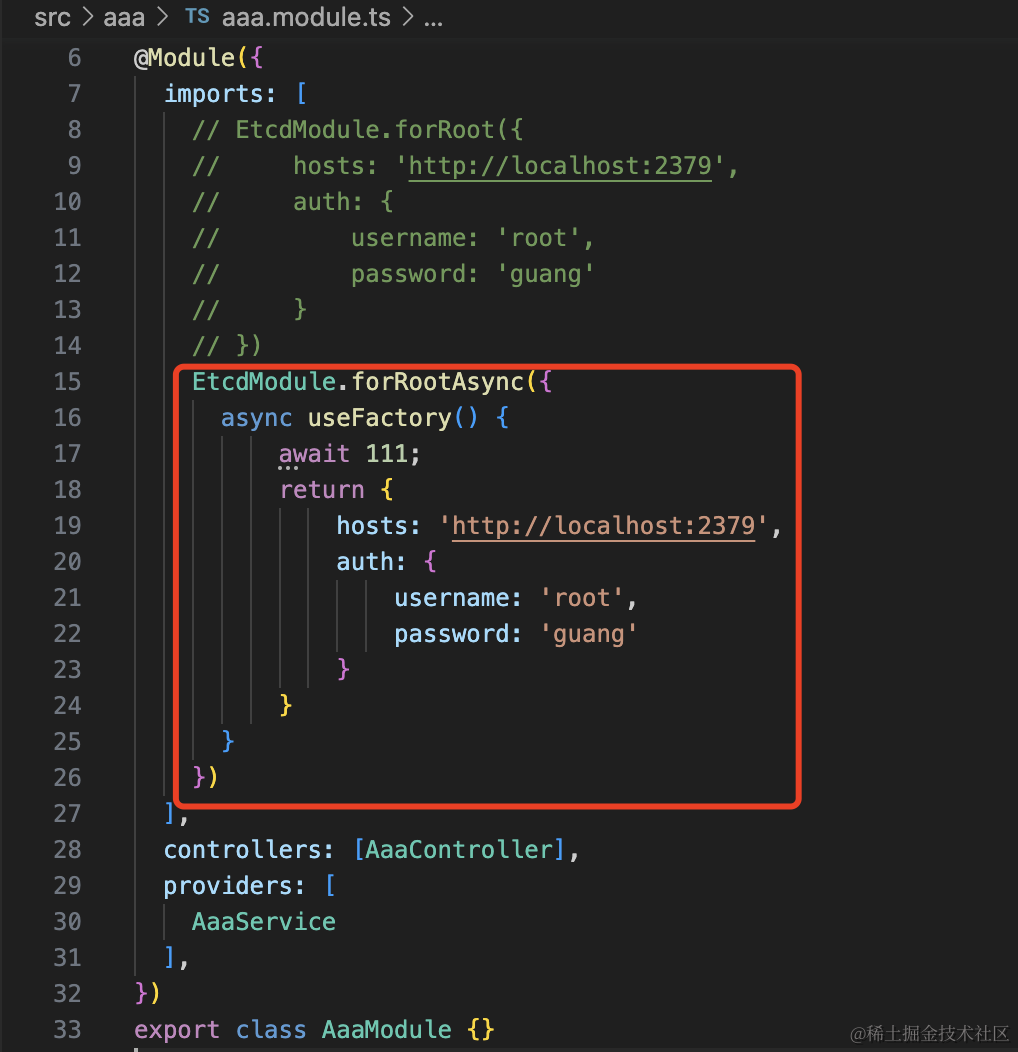Click AaaService in the providers list
This screenshot has height=1052, width=1018.
[264, 921]
